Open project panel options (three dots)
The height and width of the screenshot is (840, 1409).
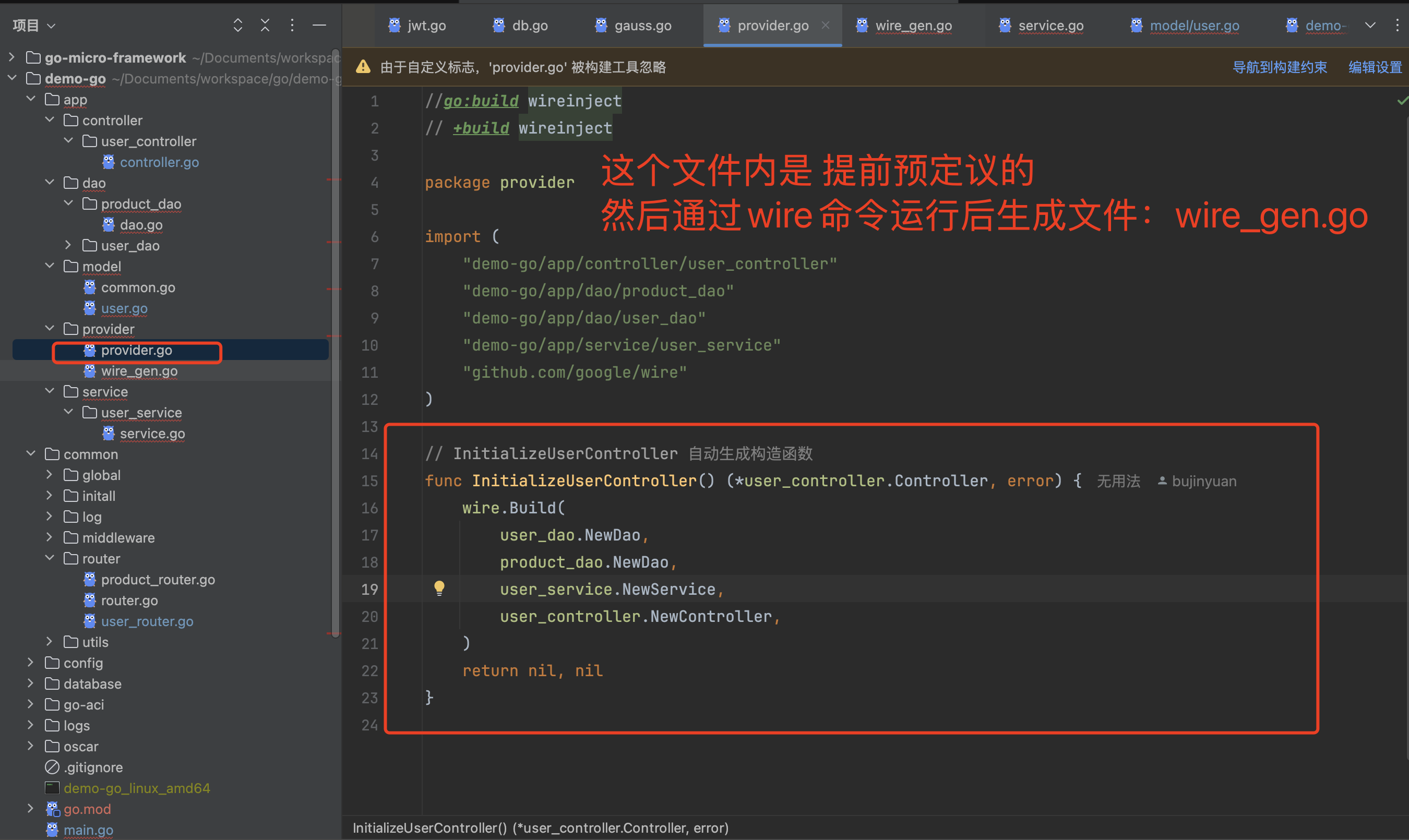[x=292, y=25]
